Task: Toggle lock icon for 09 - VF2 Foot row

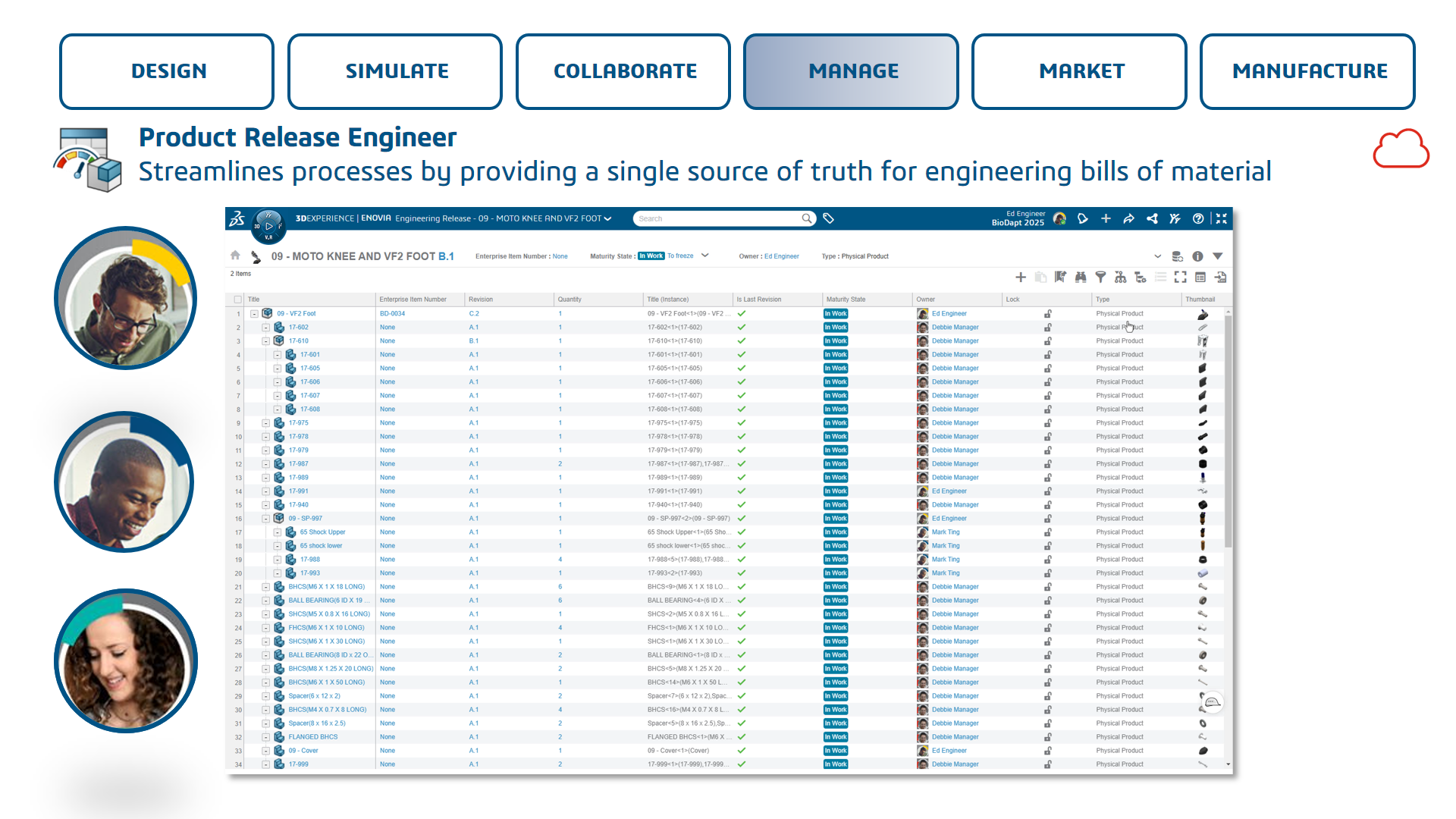Action: pyautogui.click(x=1048, y=314)
